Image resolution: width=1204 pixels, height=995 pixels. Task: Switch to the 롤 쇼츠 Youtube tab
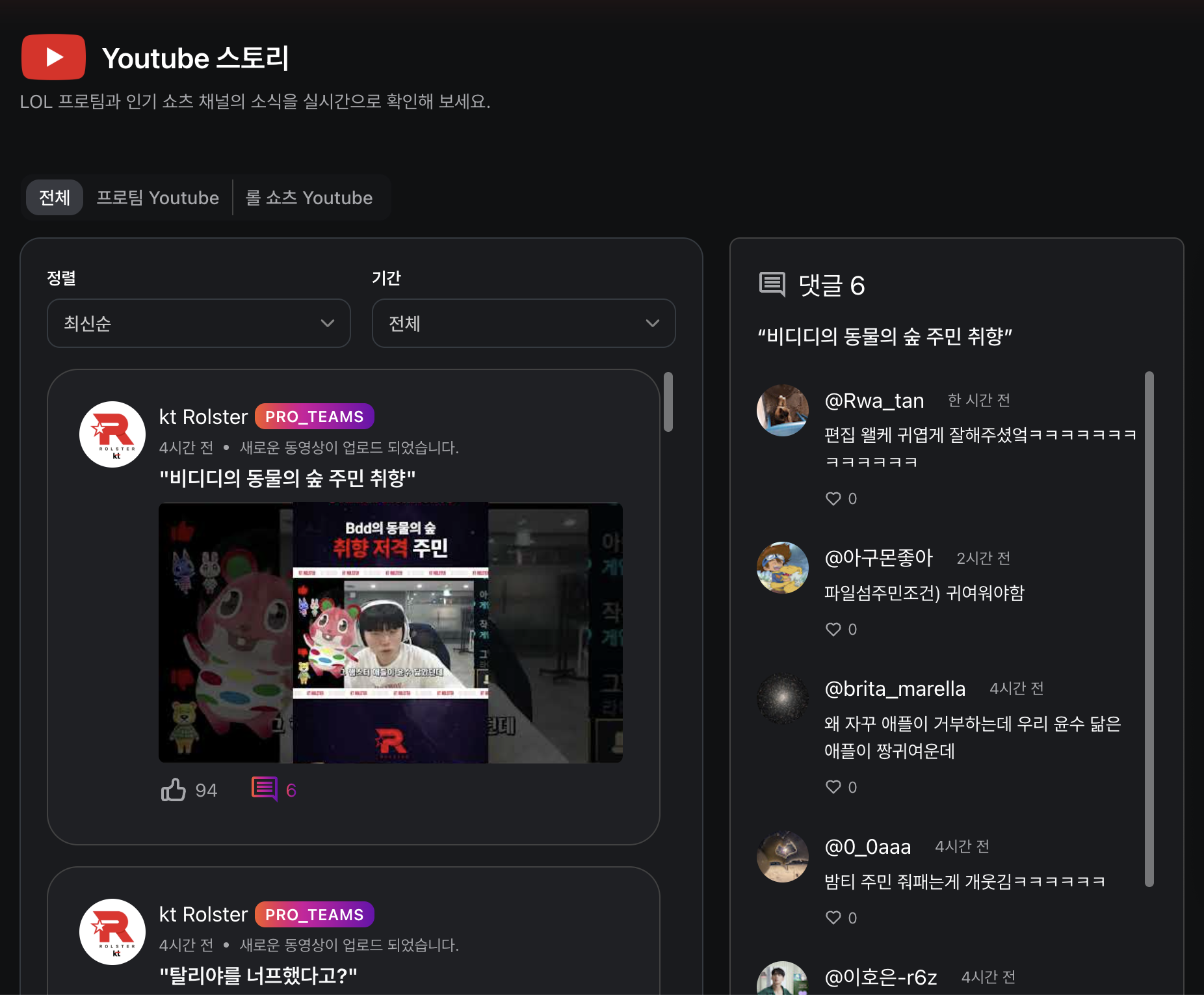click(x=309, y=198)
